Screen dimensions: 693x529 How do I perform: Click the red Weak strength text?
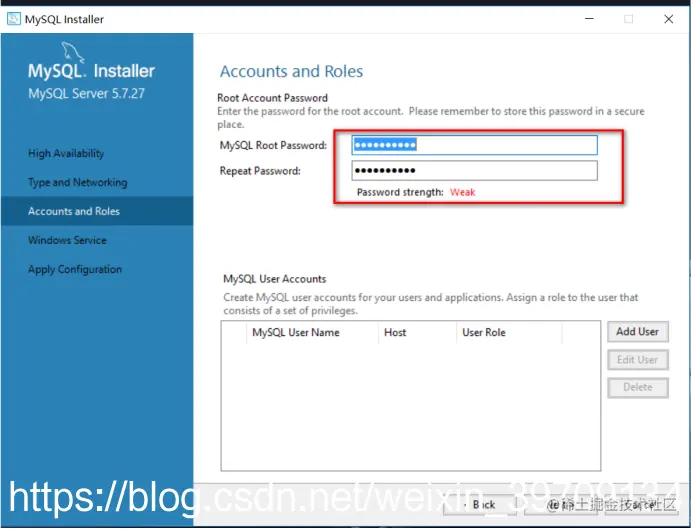pos(463,192)
